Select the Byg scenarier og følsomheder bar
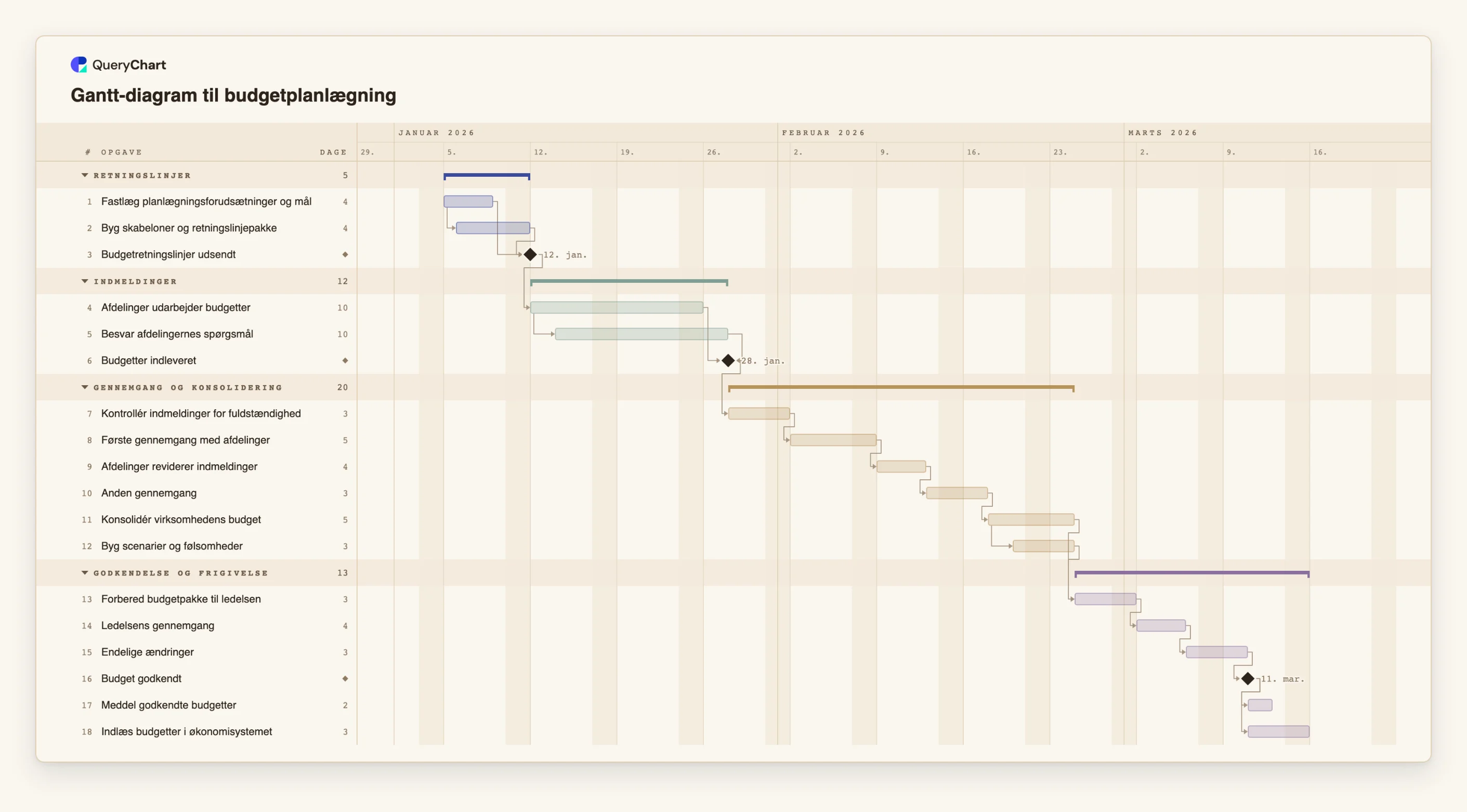Image resolution: width=1467 pixels, height=812 pixels. click(1044, 546)
